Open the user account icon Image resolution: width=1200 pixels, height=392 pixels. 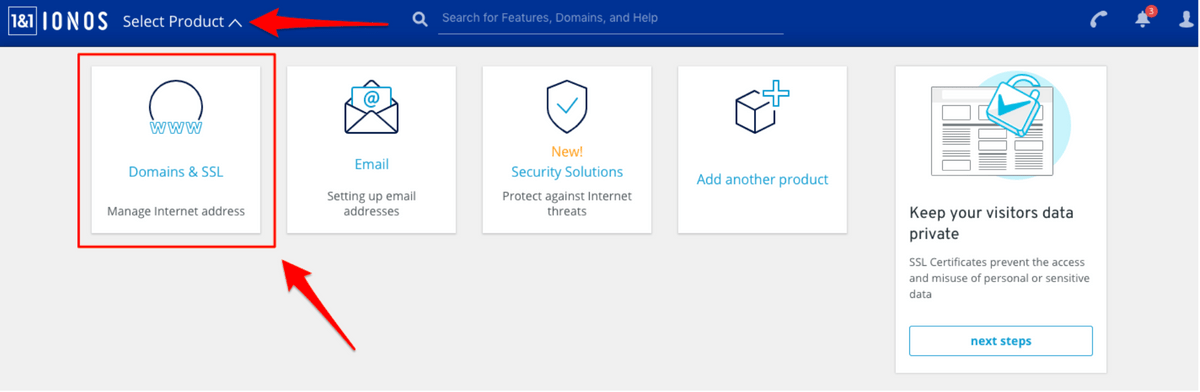tap(1187, 20)
